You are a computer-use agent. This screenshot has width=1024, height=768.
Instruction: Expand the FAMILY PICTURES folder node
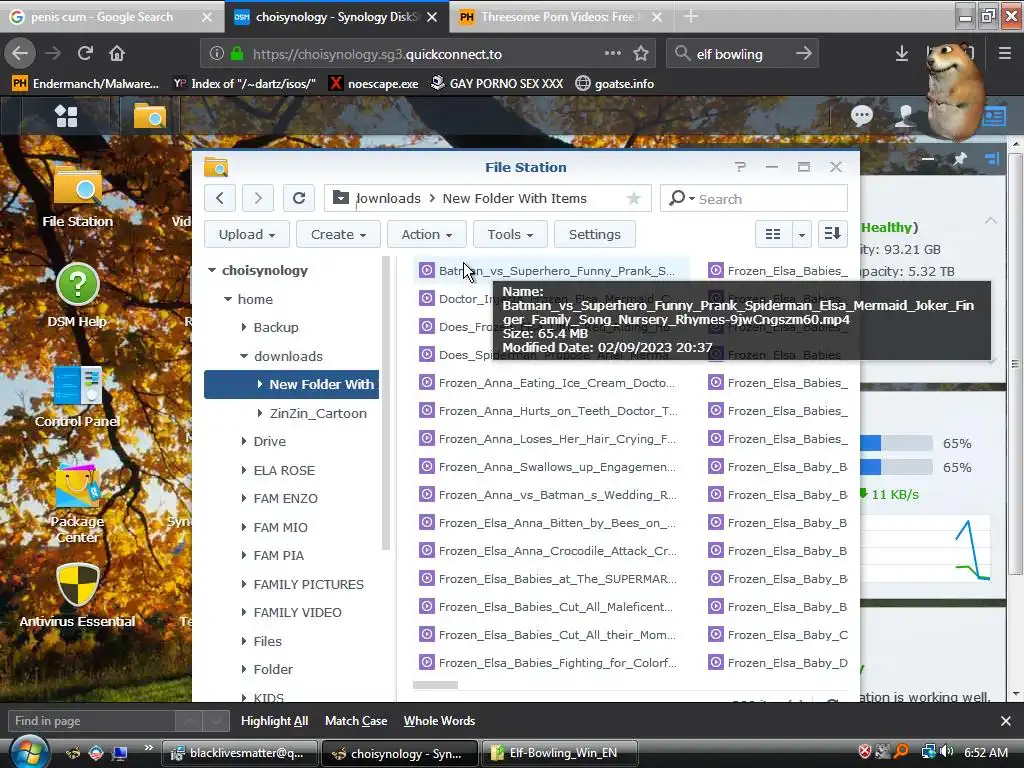coord(244,584)
